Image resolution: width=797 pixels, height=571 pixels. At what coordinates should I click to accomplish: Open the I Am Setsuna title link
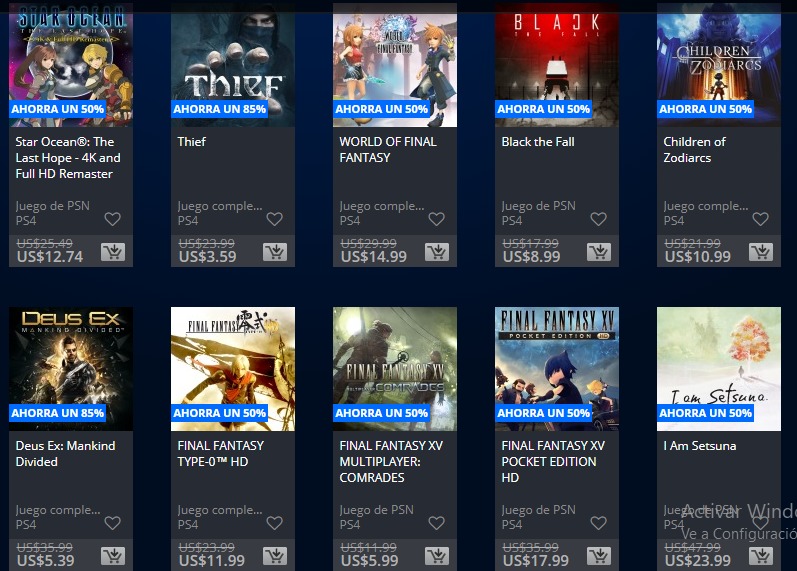point(699,446)
